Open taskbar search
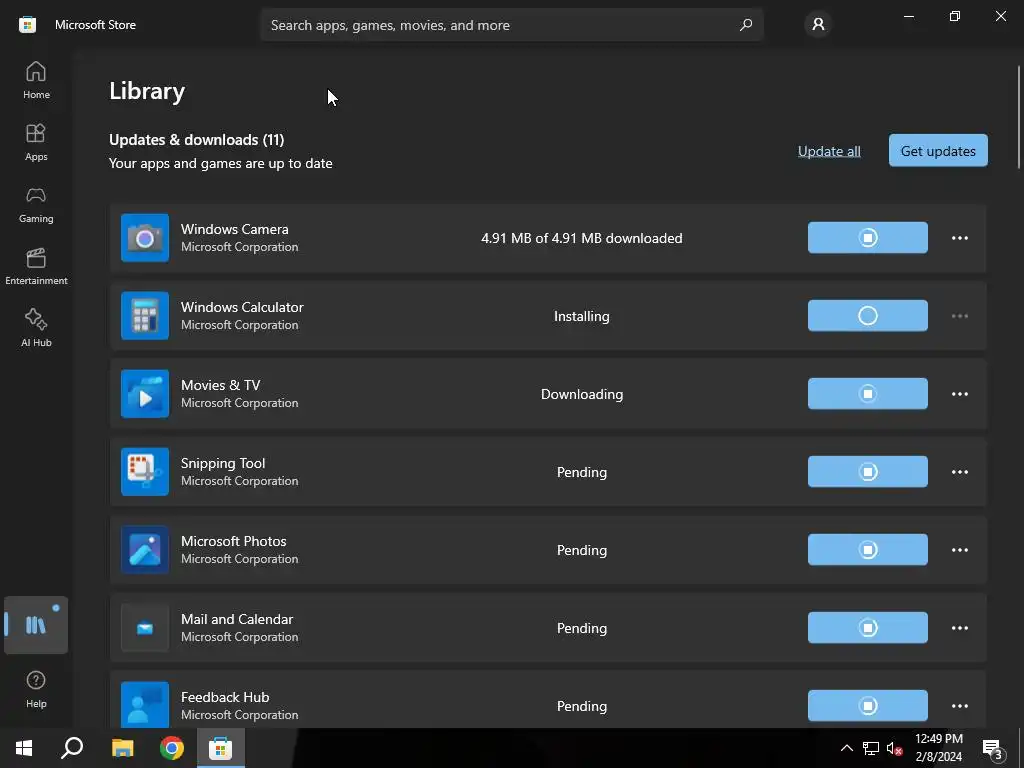Image resolution: width=1024 pixels, height=768 pixels. 72,748
